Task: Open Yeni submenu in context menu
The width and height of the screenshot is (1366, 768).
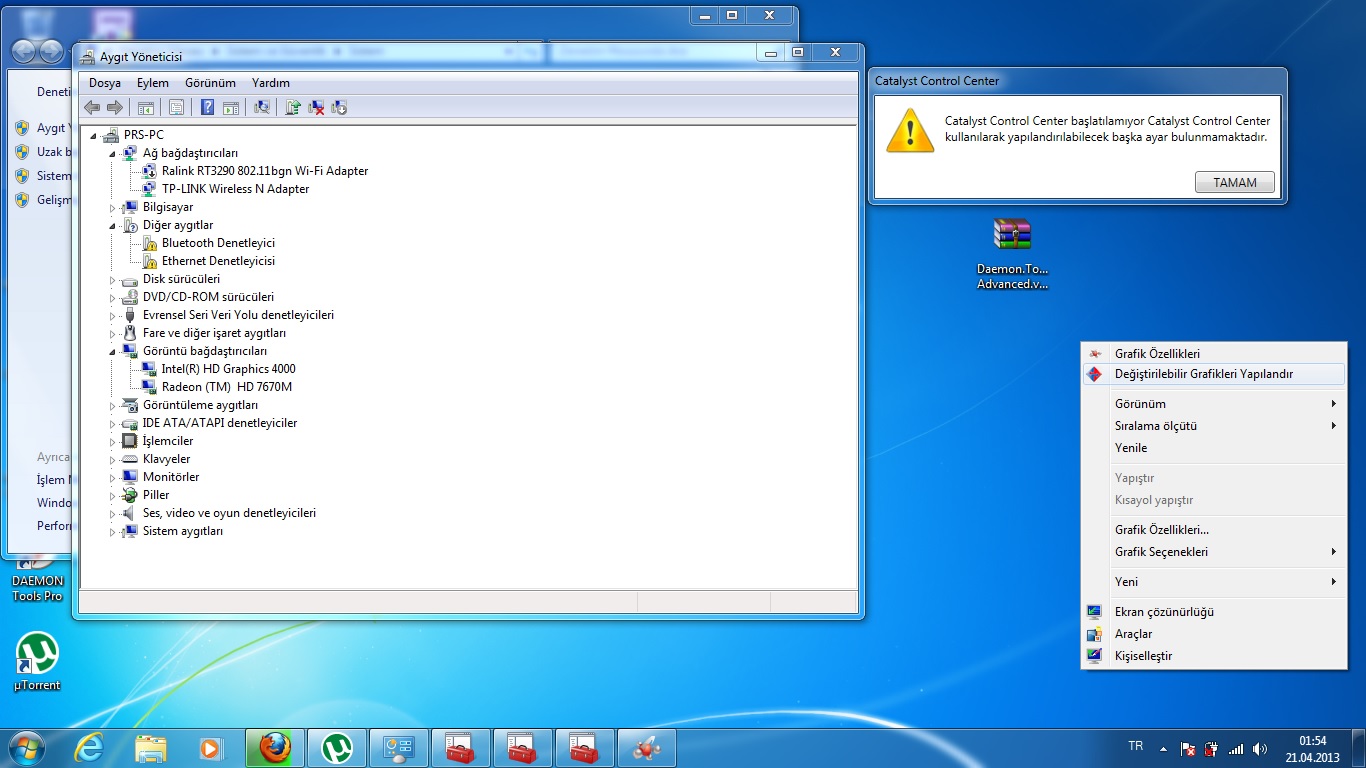Action: coord(1214,582)
